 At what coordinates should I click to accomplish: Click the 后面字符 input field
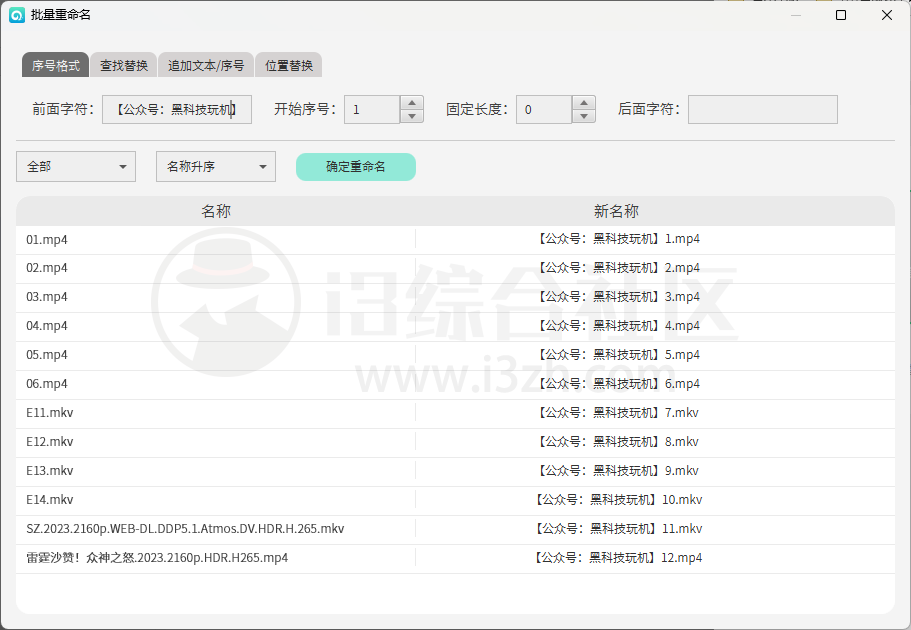(763, 109)
